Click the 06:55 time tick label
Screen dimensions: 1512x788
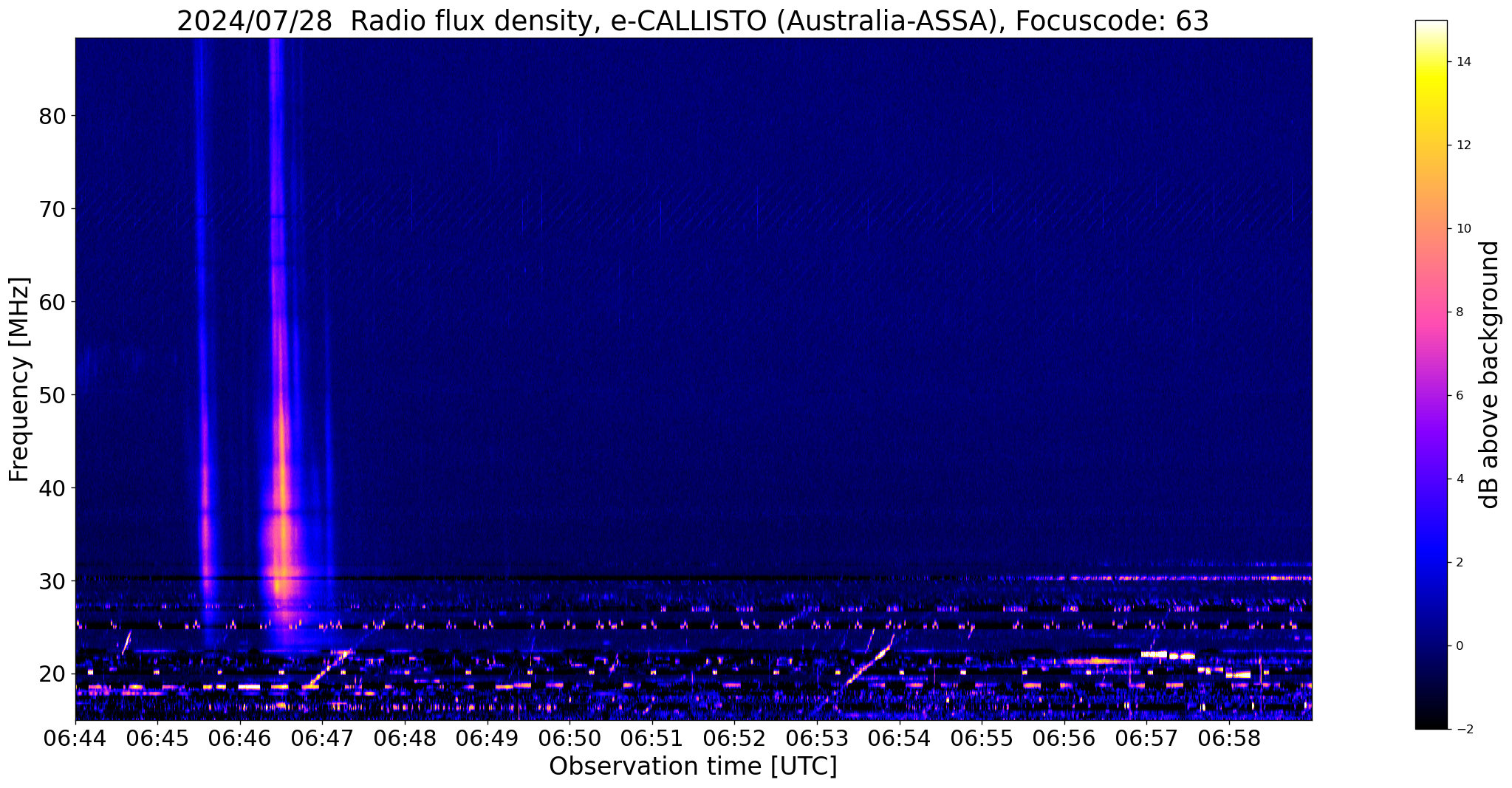(x=982, y=738)
